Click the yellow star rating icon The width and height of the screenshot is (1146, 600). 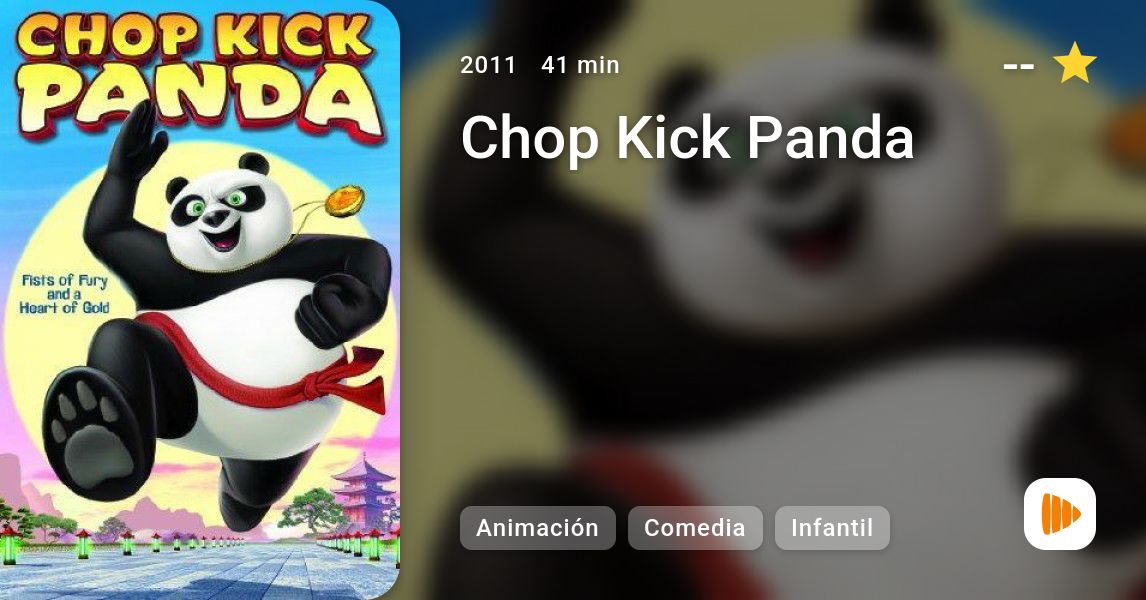click(x=1074, y=64)
